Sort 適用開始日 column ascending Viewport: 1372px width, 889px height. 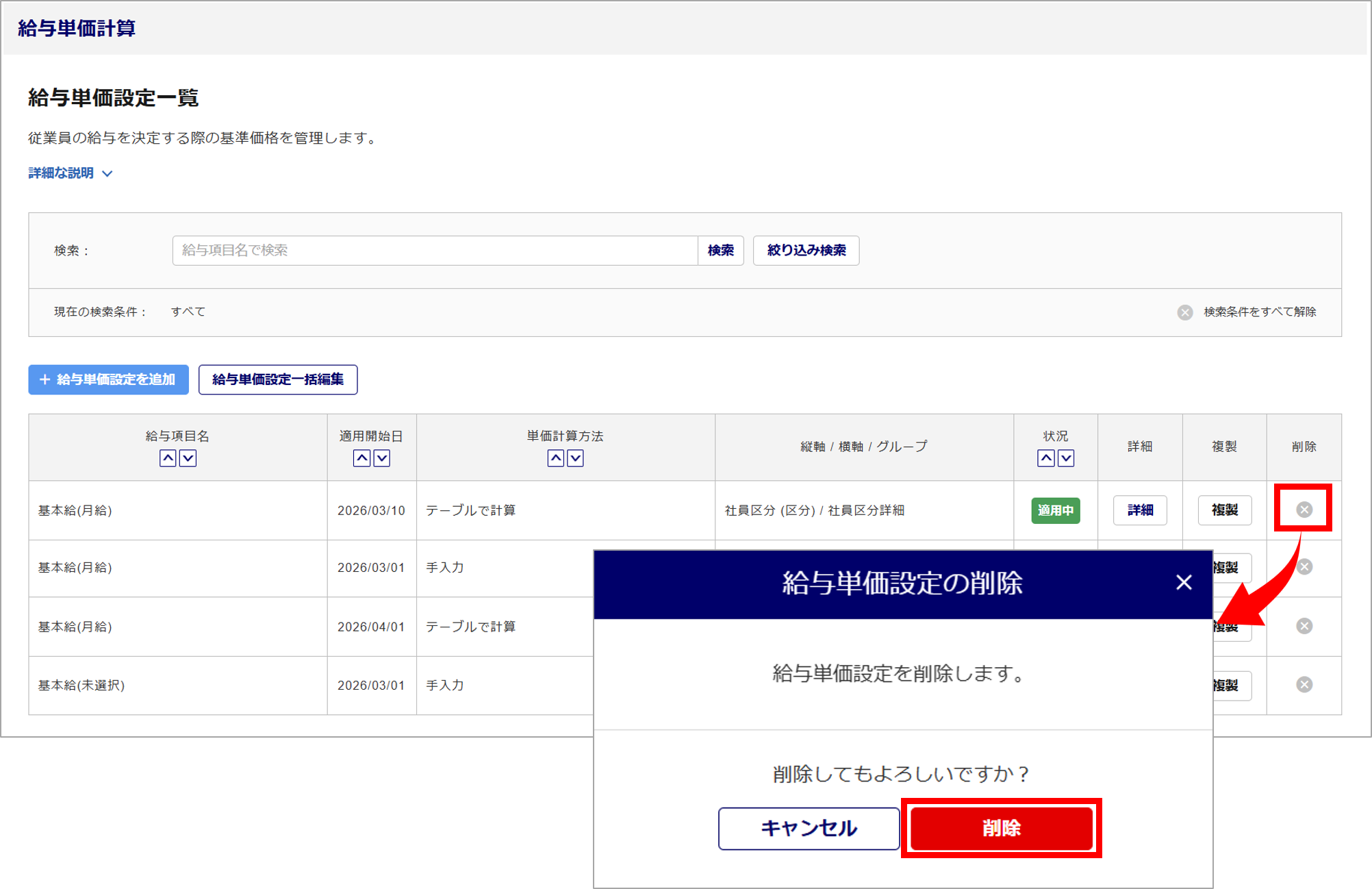click(x=361, y=458)
